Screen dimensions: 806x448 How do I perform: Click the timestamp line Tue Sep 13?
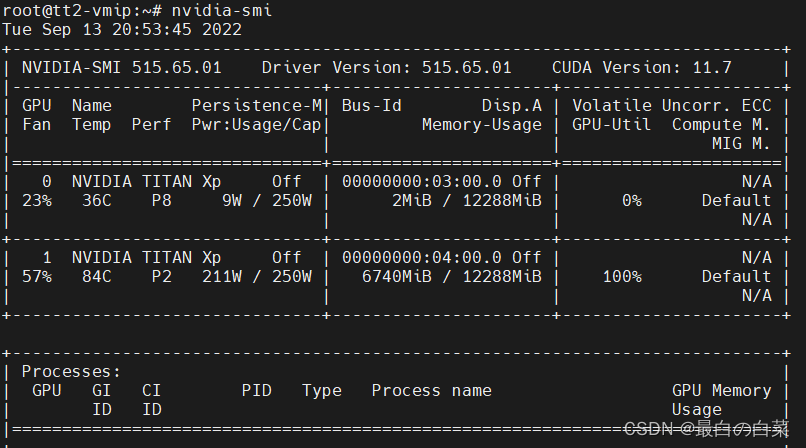pyautogui.click(x=122, y=29)
